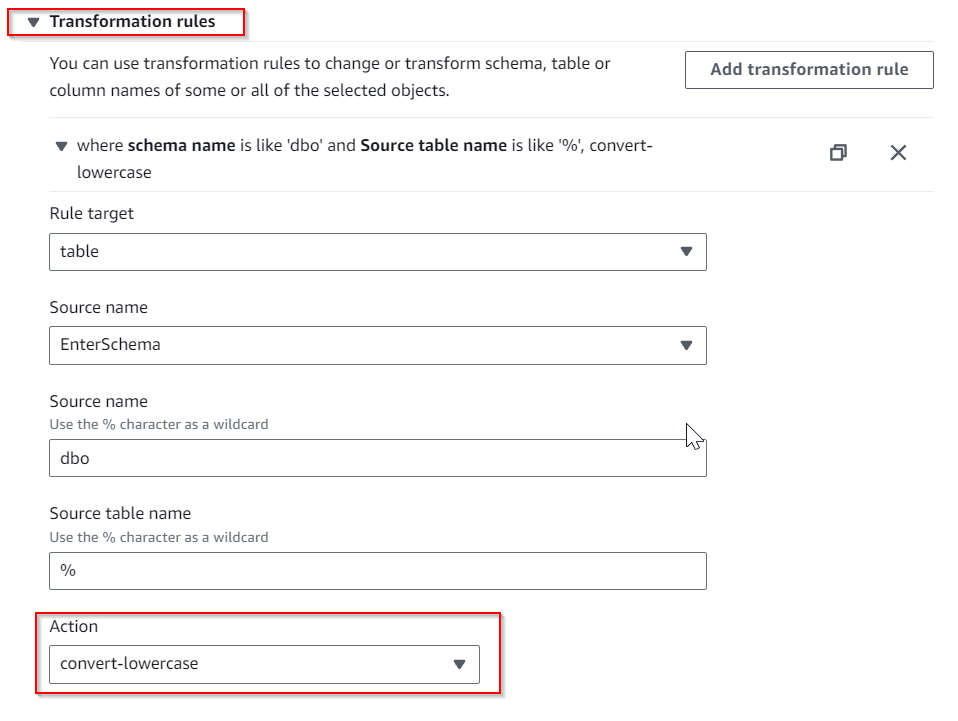Click the 'convert-lowercase' value in Action dropdown
The image size is (958, 721).
click(129, 664)
